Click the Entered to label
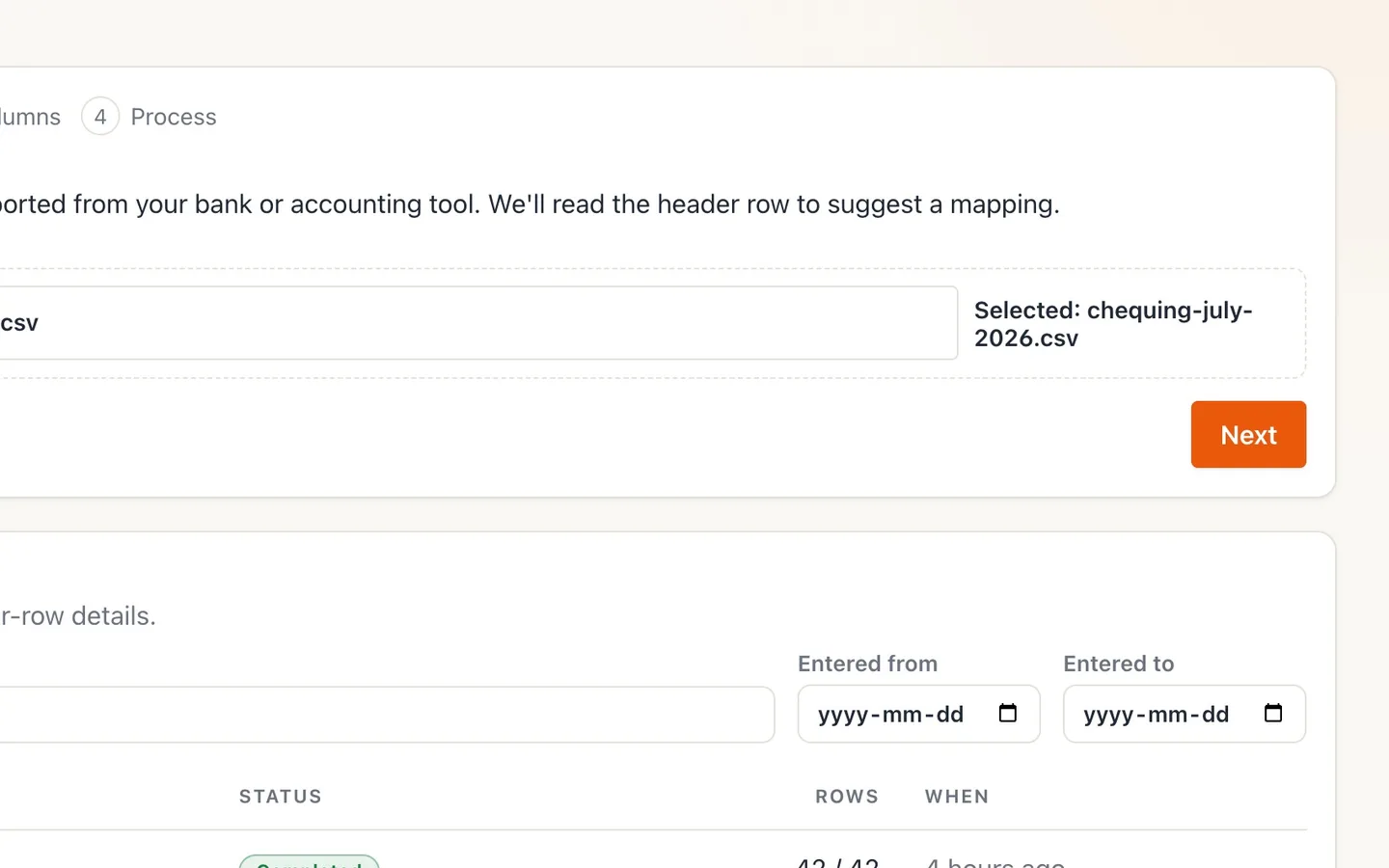 point(1118,664)
